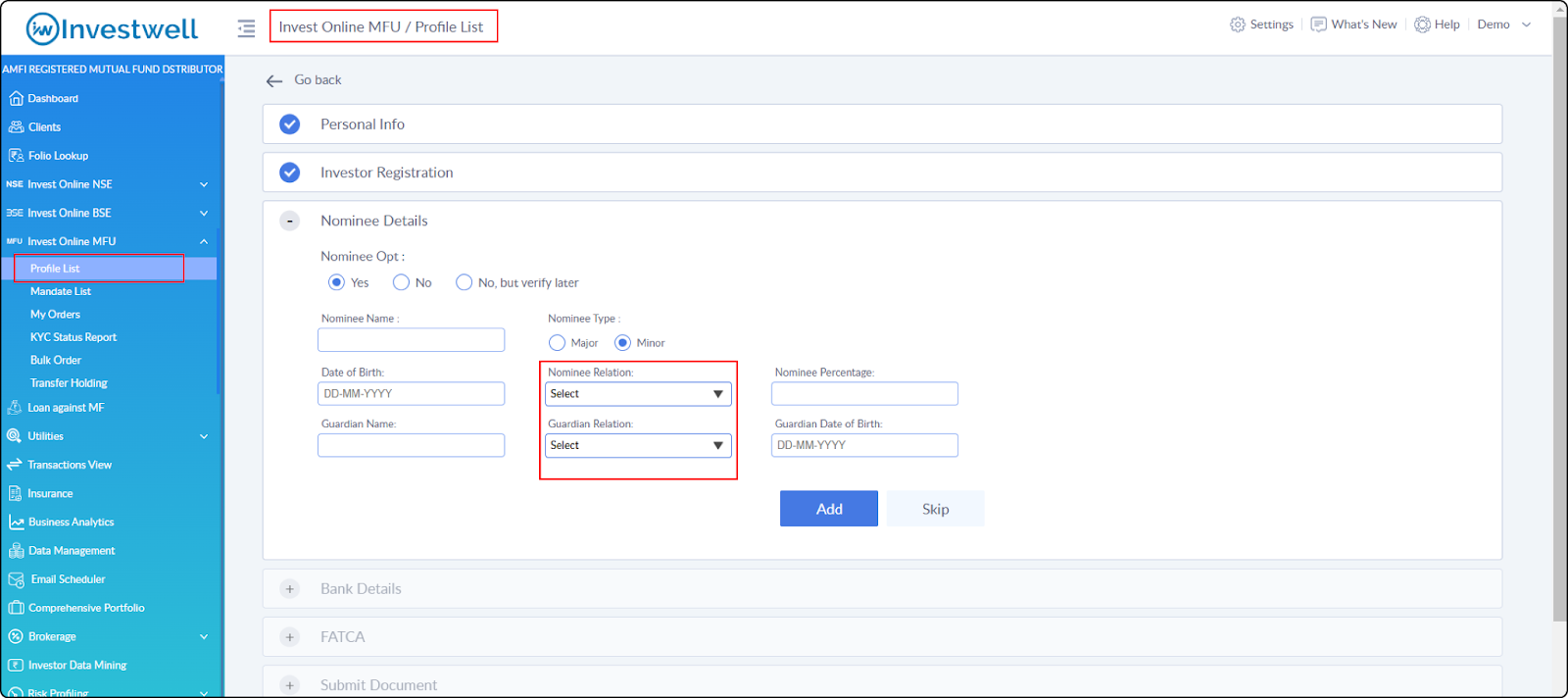Screen dimensions: 1568x698
Task: Click the Settings gear icon
Action: click(x=1238, y=25)
